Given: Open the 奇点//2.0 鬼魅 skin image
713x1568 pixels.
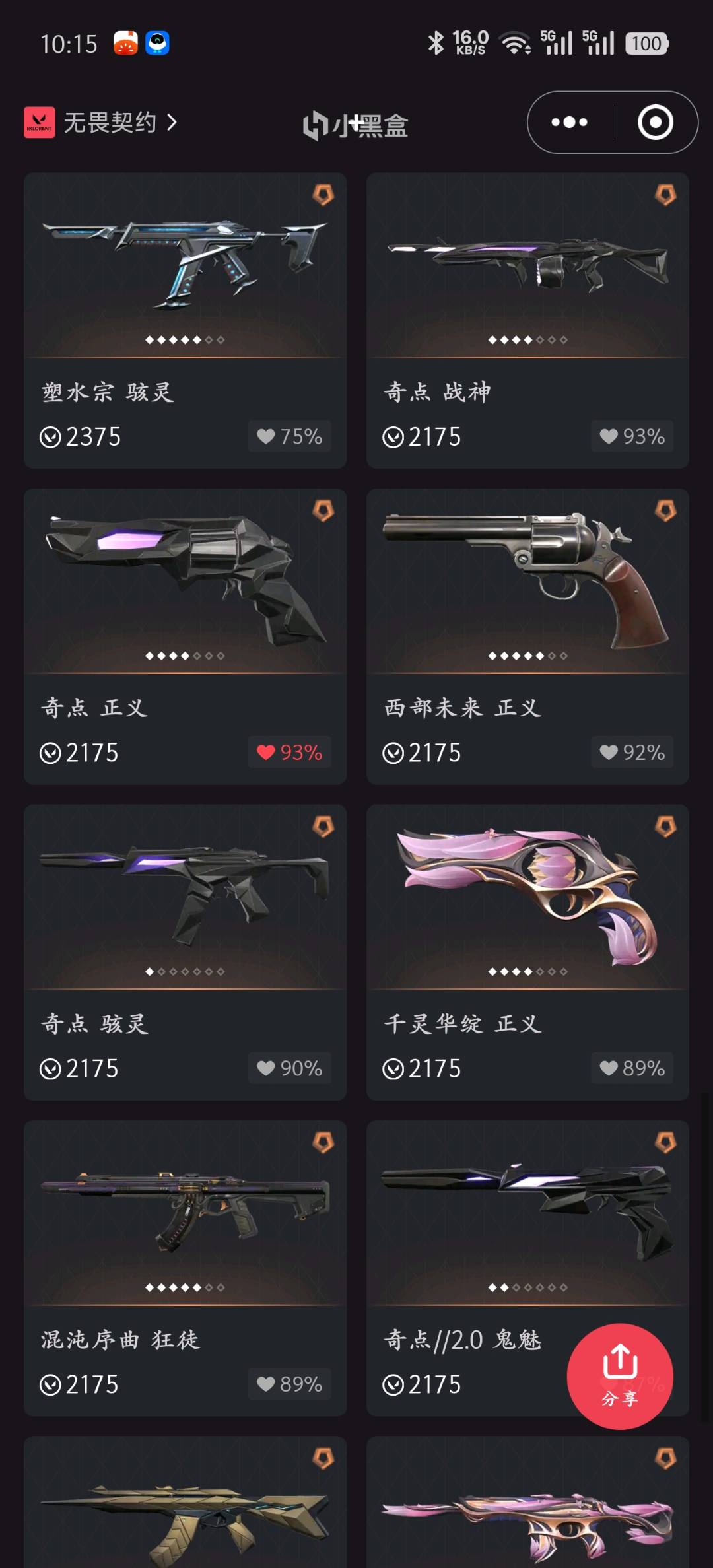Looking at the screenshot, I should (x=527, y=1211).
